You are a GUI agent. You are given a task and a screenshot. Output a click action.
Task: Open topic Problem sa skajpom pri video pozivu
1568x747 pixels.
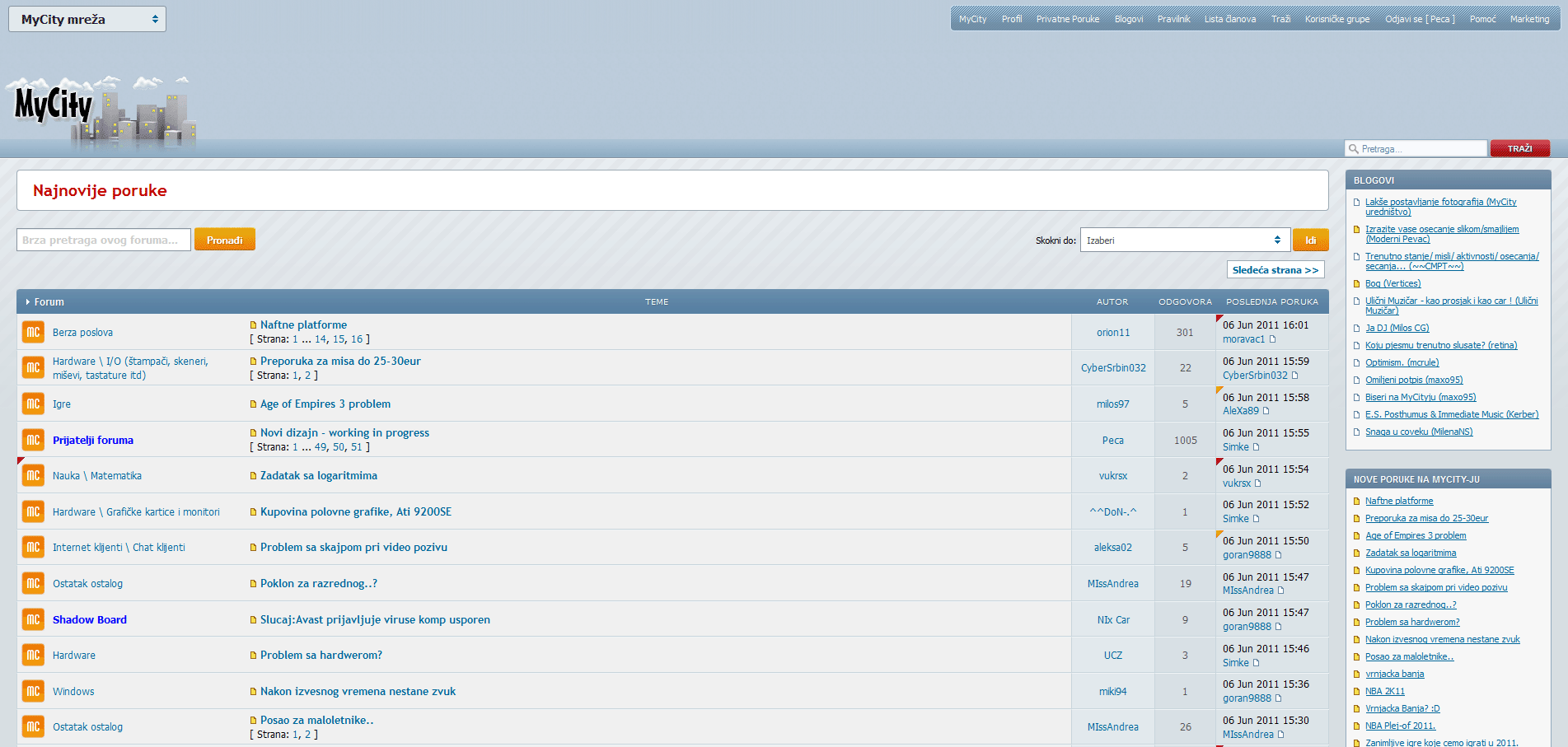pyautogui.click(x=353, y=547)
